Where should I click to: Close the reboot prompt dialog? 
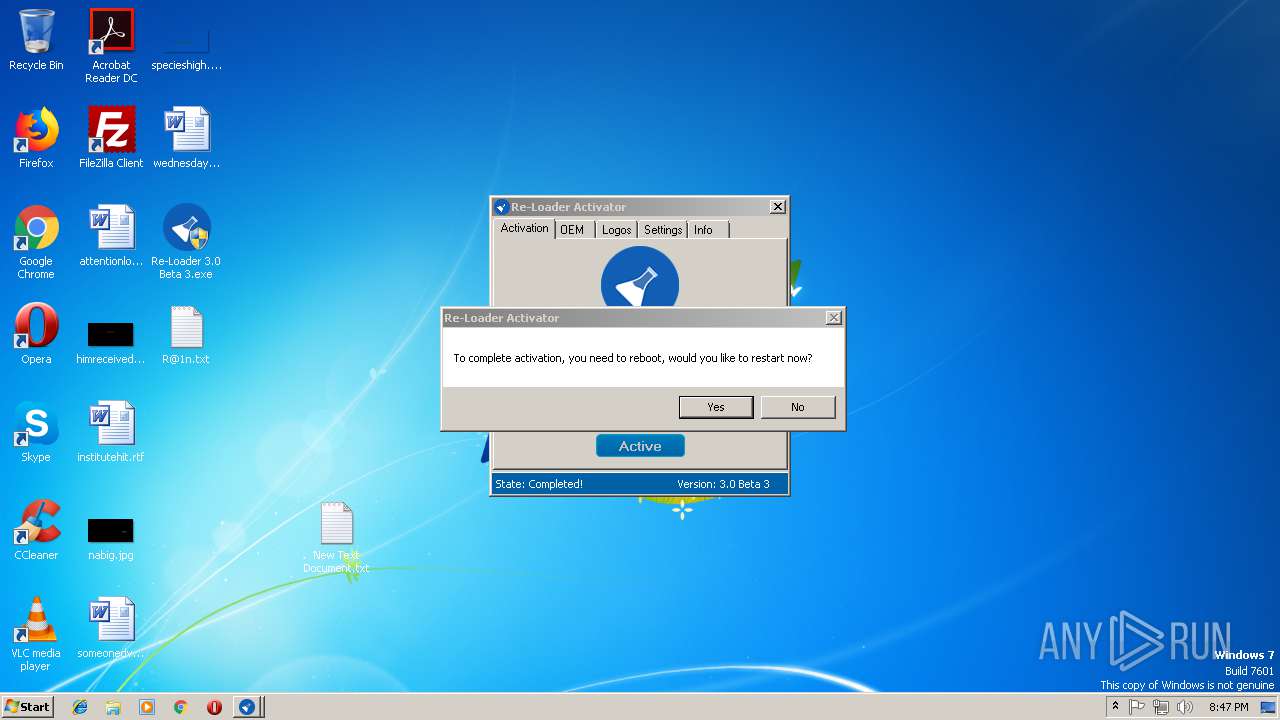pos(833,318)
